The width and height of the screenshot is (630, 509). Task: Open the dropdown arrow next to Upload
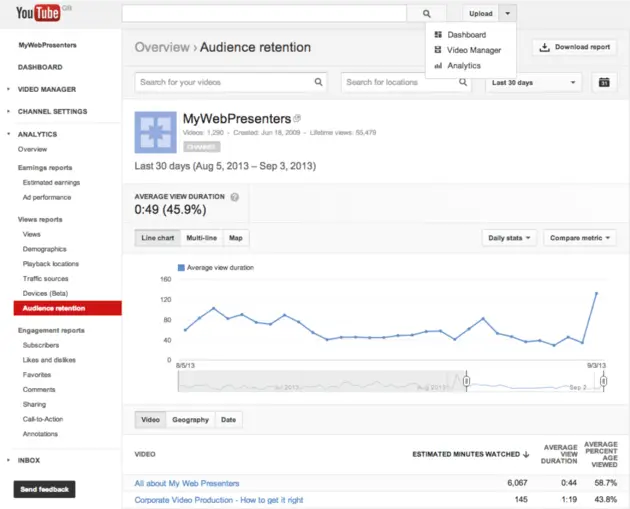(507, 14)
